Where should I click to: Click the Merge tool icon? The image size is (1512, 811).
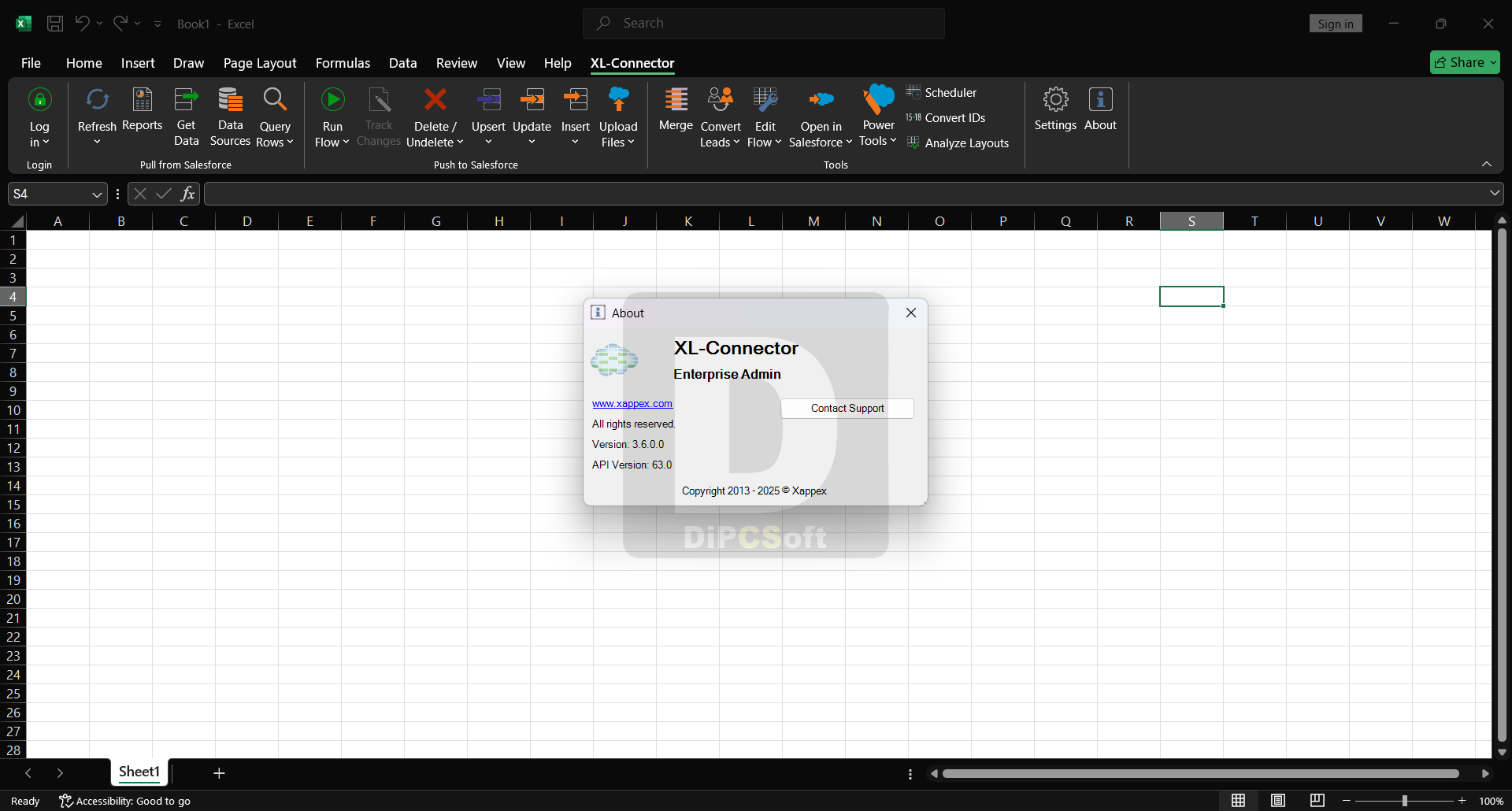pos(676,100)
